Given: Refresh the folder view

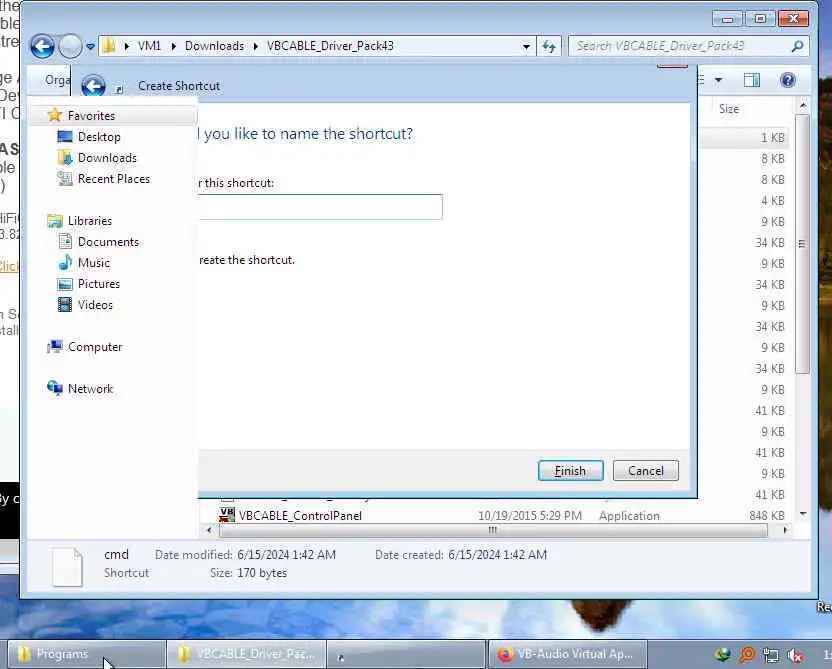Looking at the screenshot, I should [549, 47].
